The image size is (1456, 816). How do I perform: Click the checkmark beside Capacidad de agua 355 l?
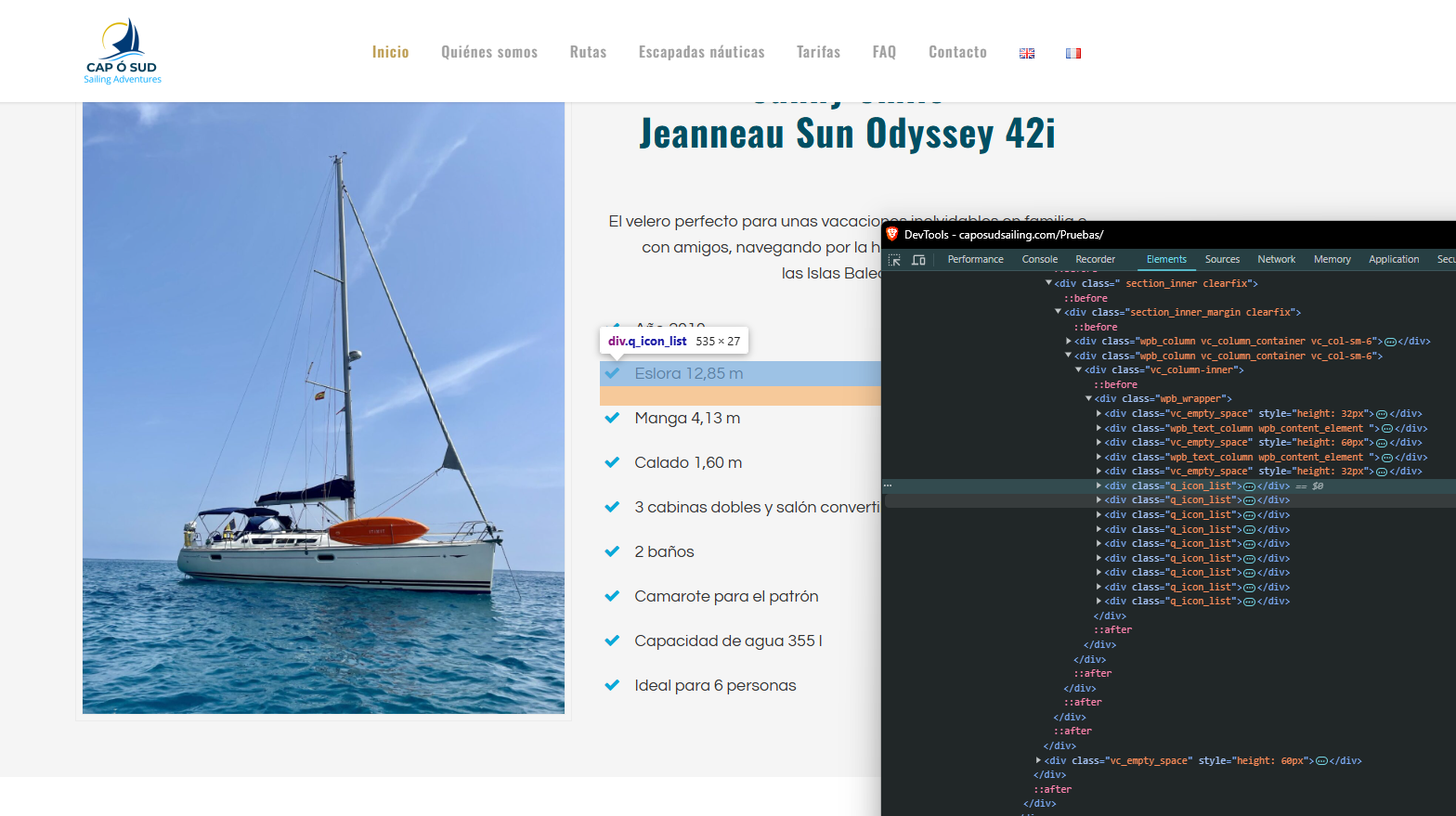pyautogui.click(x=612, y=641)
